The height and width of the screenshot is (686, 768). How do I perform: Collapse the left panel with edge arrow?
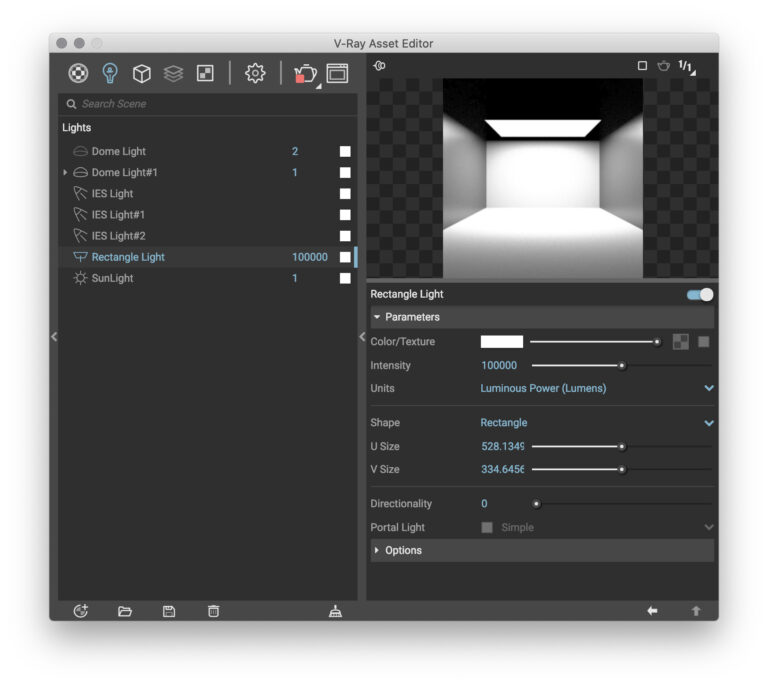pos(54,336)
